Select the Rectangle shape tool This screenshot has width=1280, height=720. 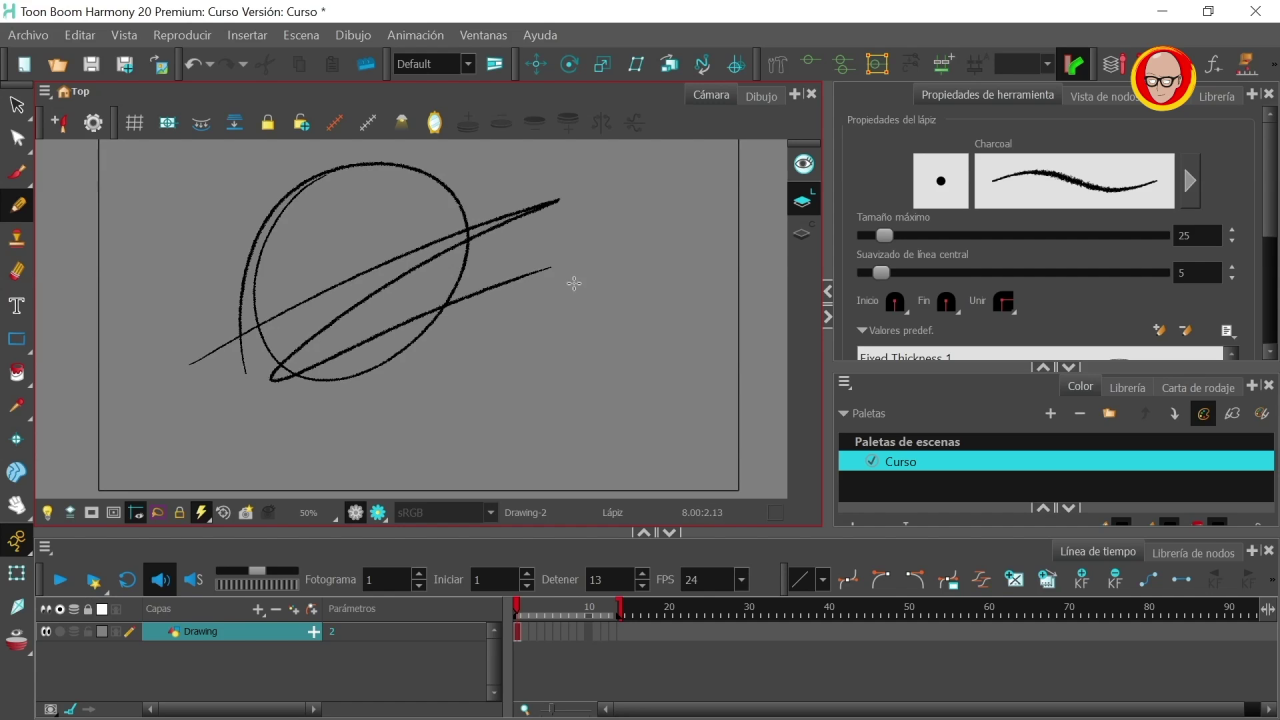tap(17, 339)
